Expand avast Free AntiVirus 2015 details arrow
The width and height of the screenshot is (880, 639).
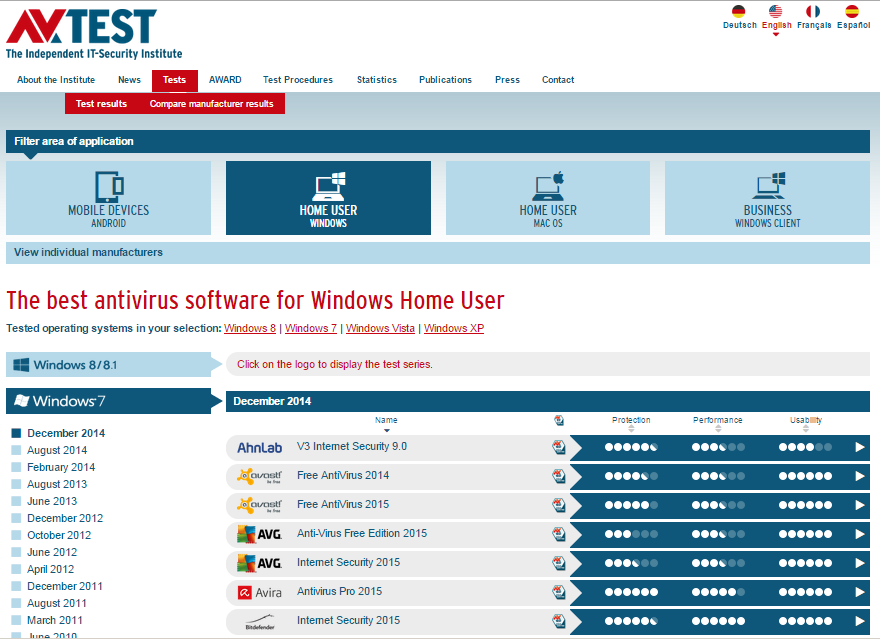[x=859, y=505]
